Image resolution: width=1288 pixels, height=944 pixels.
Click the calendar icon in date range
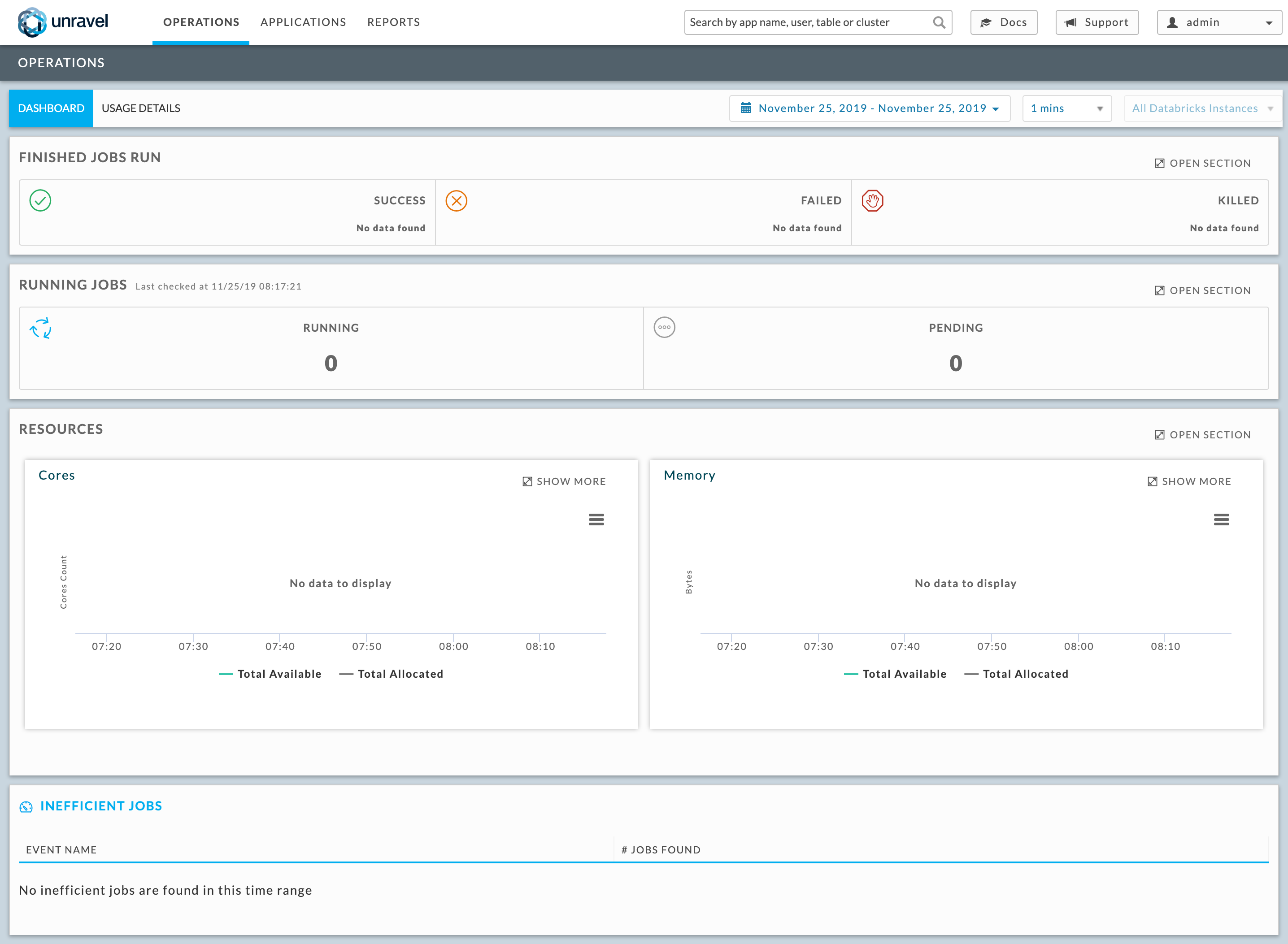coord(746,108)
